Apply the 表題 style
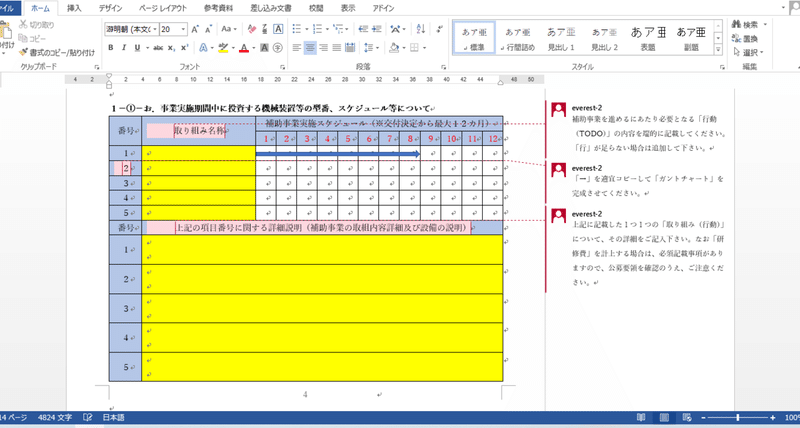800x428 pixels. click(648, 38)
